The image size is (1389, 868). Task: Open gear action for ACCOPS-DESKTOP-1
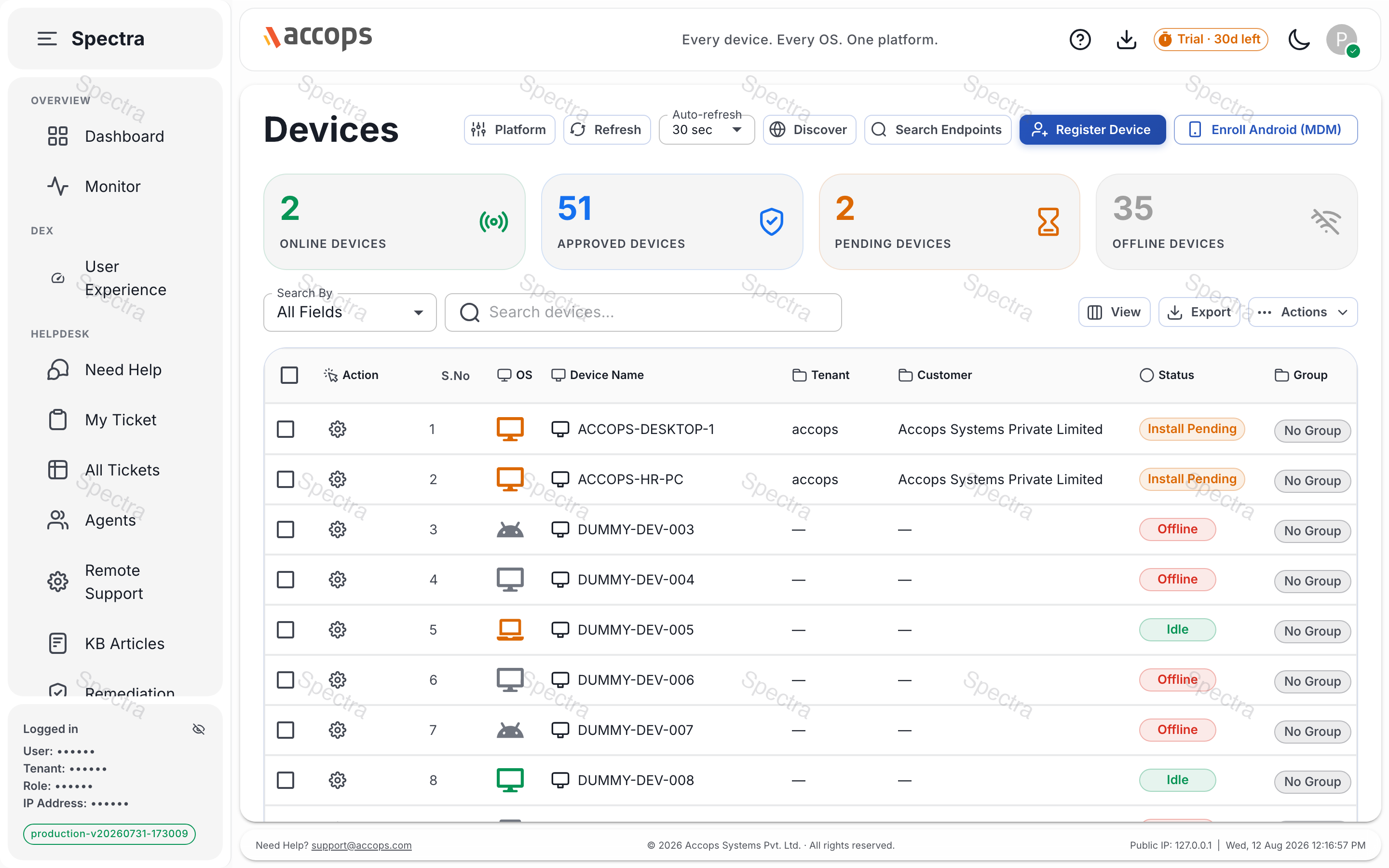point(338,429)
